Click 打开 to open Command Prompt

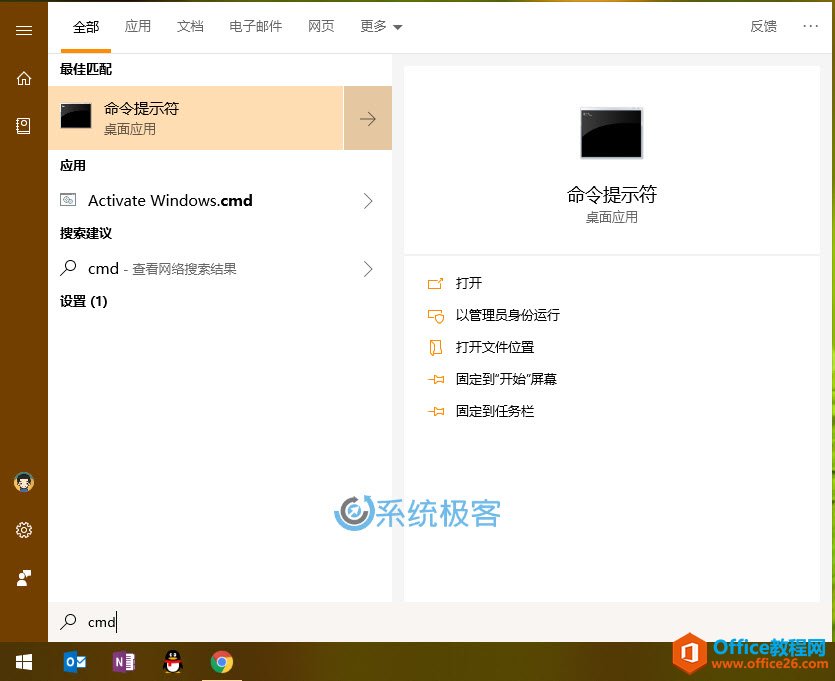click(469, 283)
